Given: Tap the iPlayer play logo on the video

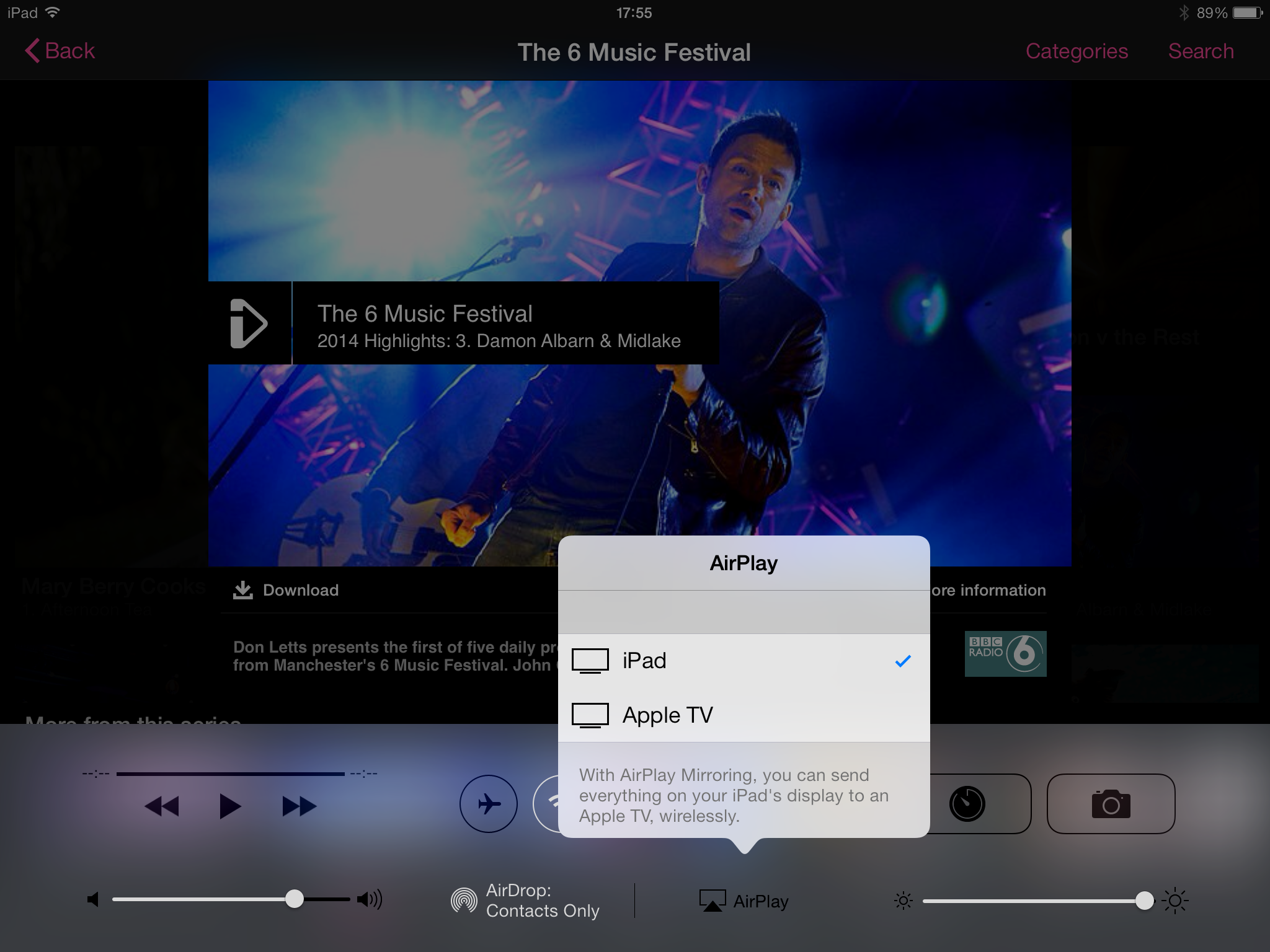Looking at the screenshot, I should pos(249,323).
